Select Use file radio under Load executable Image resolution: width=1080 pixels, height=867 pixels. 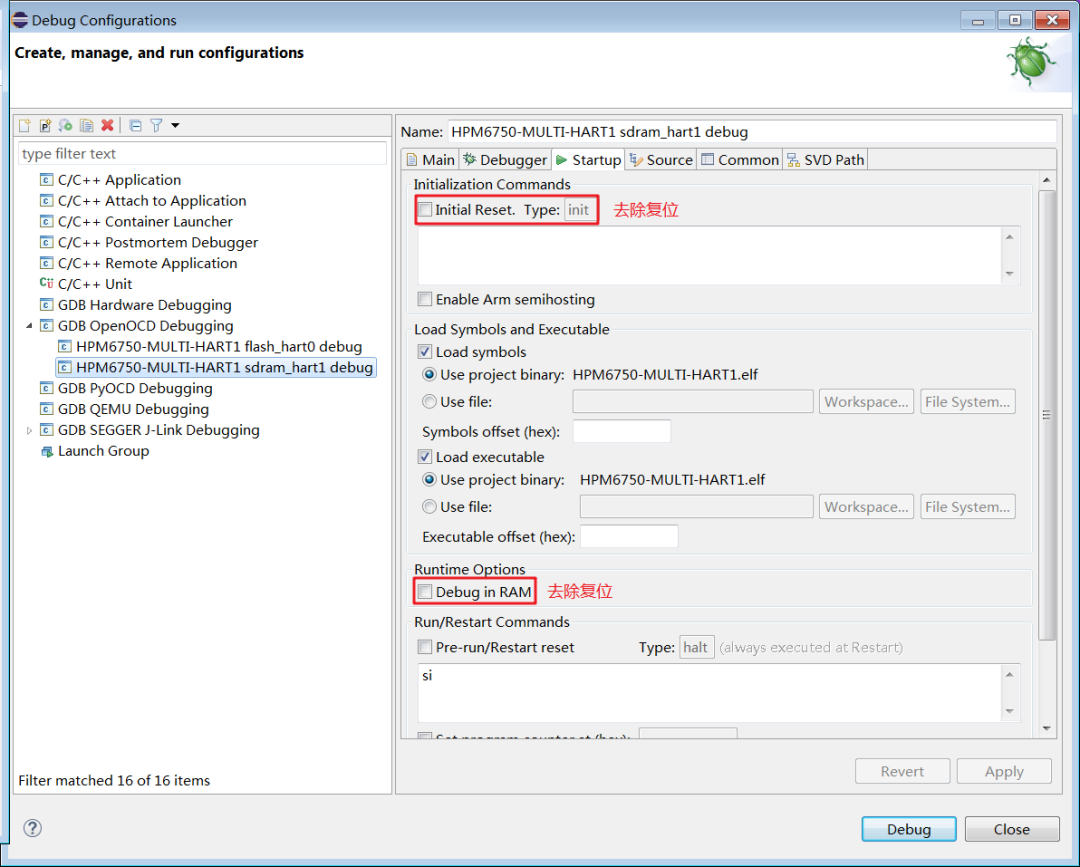pyautogui.click(x=429, y=507)
